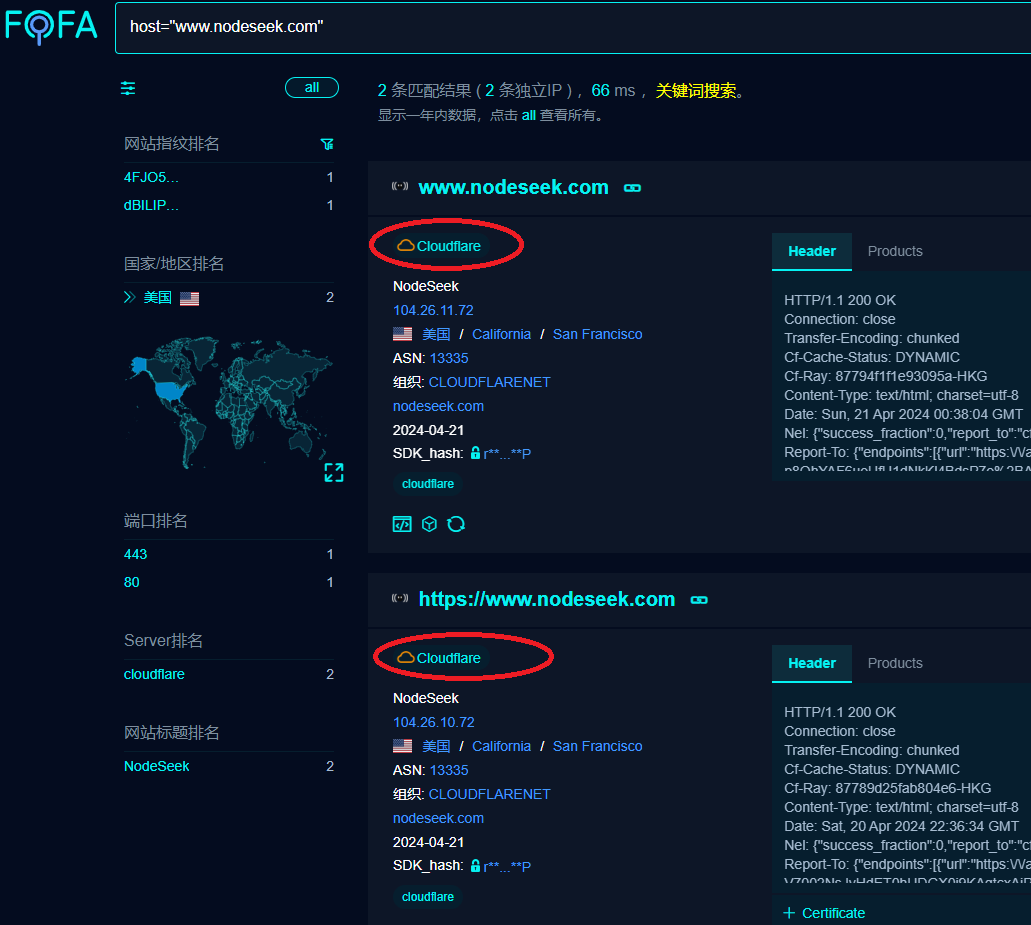The image size is (1031, 925).
Task: Open the filter settings sliders icon
Action: coord(128,88)
